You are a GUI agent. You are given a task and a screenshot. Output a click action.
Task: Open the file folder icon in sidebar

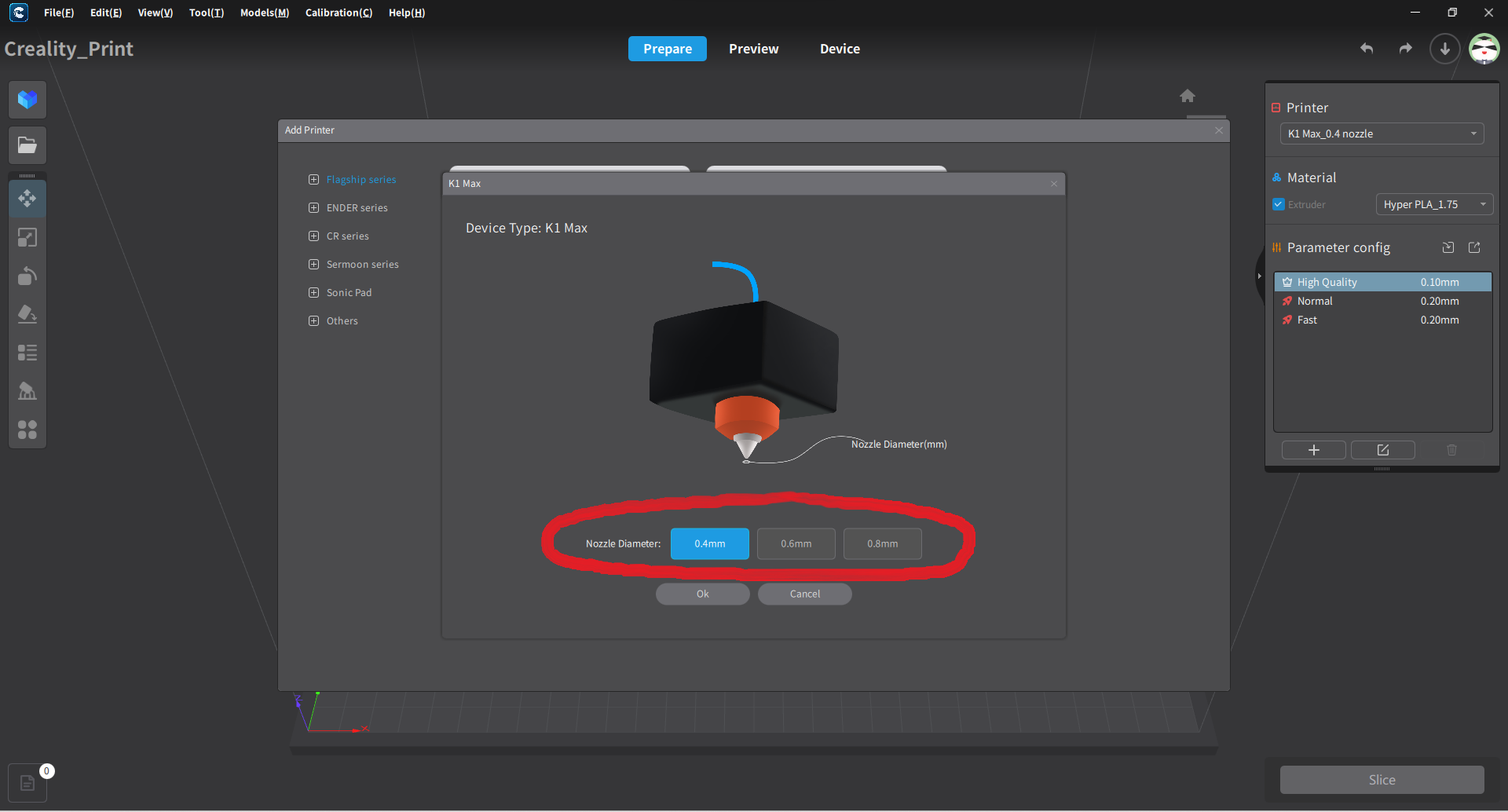27,144
